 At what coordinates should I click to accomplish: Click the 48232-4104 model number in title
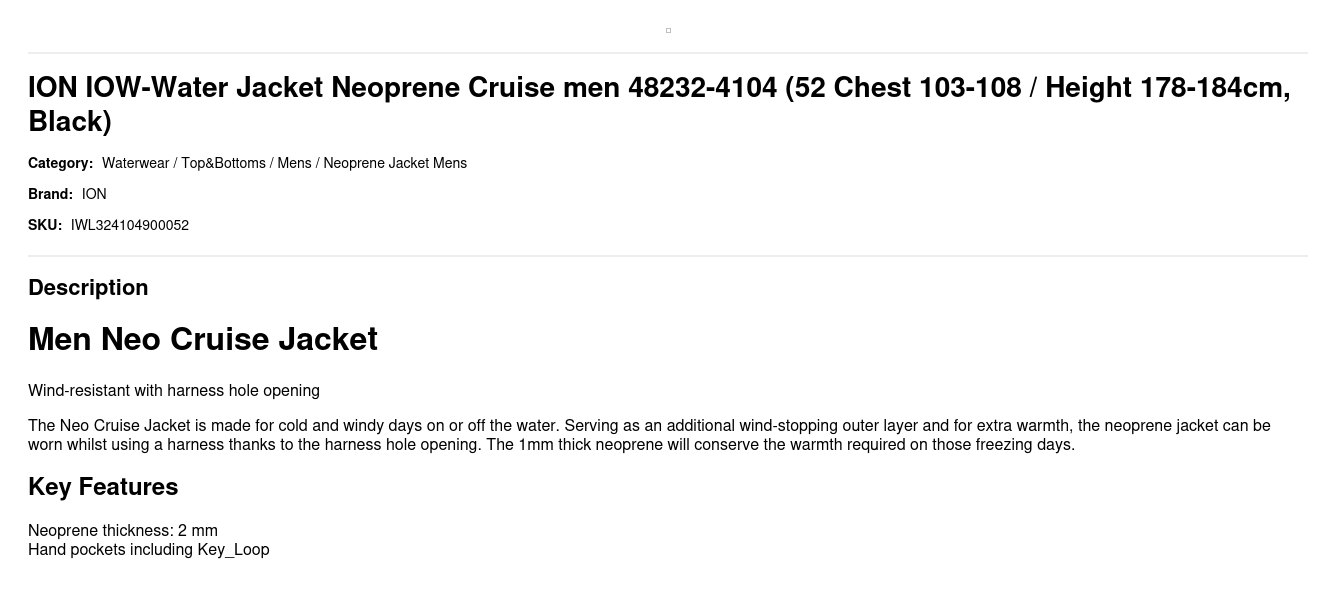(702, 87)
